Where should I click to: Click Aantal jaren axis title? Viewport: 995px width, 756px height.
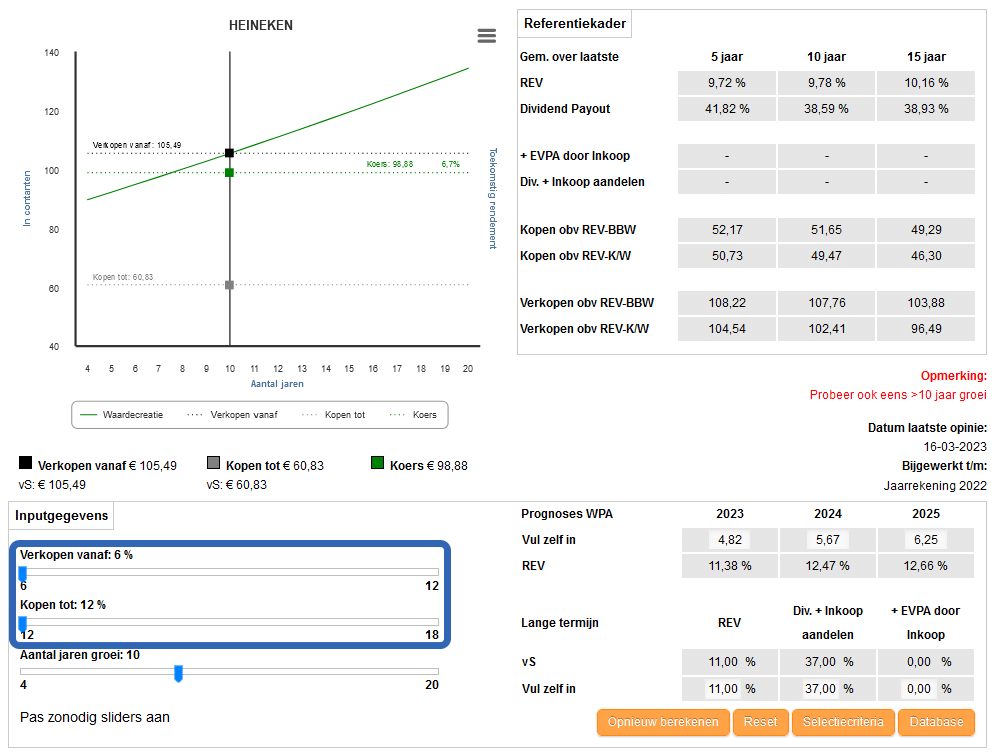[277, 384]
